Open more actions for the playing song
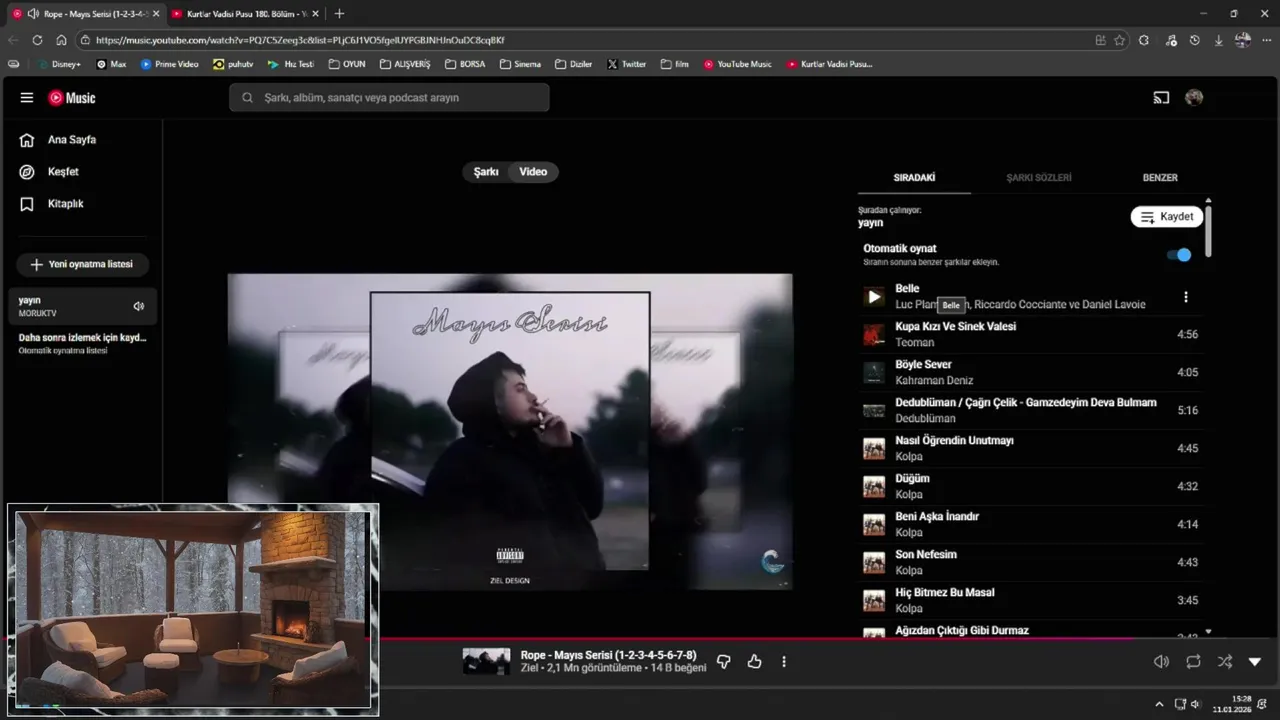 (784, 661)
